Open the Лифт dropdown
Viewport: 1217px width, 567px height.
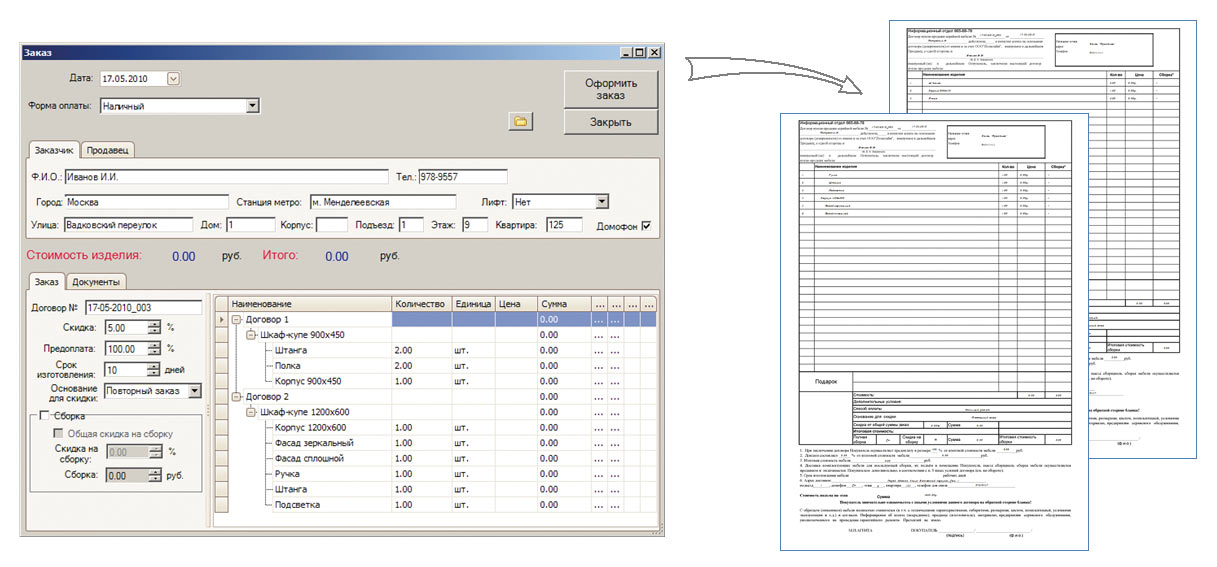pyautogui.click(x=601, y=202)
